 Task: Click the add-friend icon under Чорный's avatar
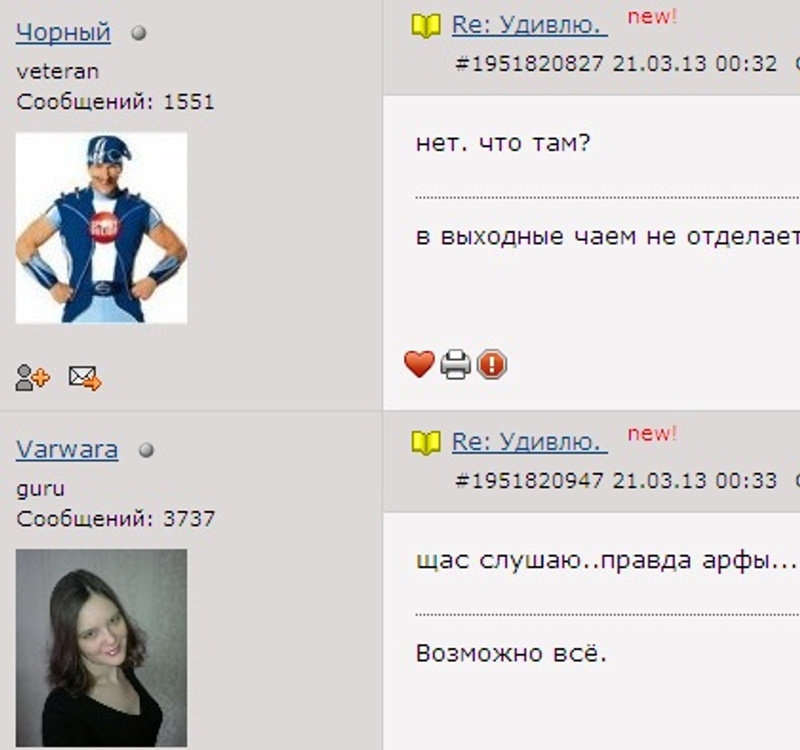[32, 378]
